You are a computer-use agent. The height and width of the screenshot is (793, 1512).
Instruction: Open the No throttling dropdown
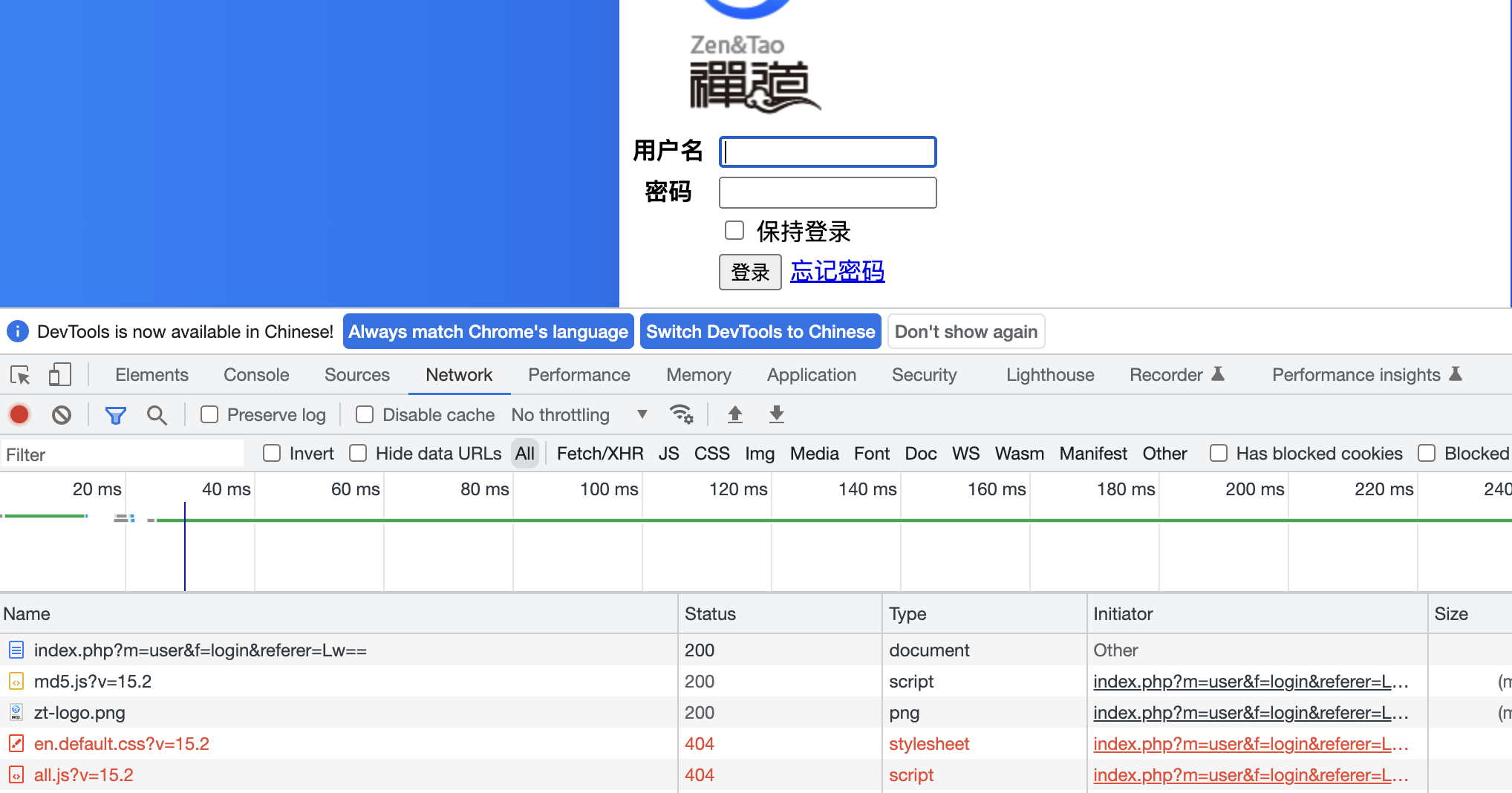[x=579, y=415]
